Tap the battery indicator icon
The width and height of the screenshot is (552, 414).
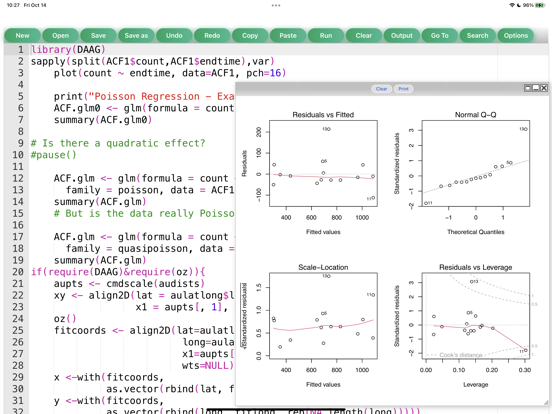pyautogui.click(x=540, y=5)
